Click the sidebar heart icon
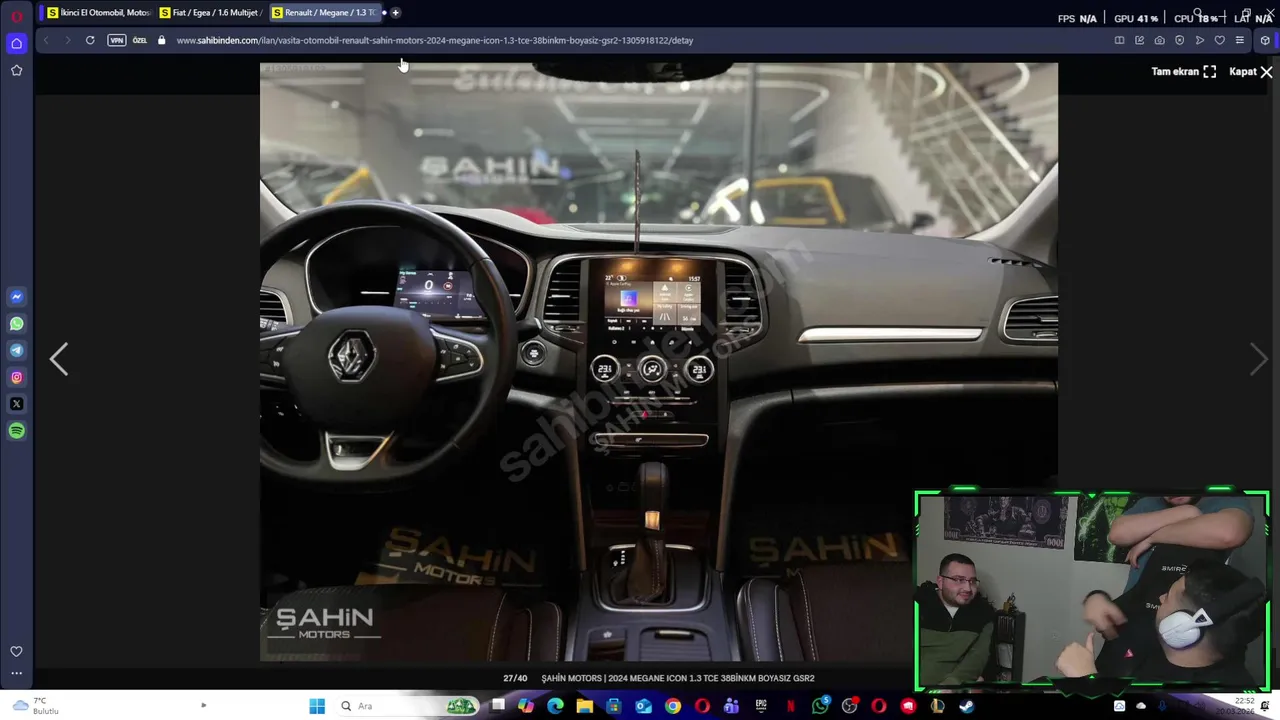 (x=16, y=651)
